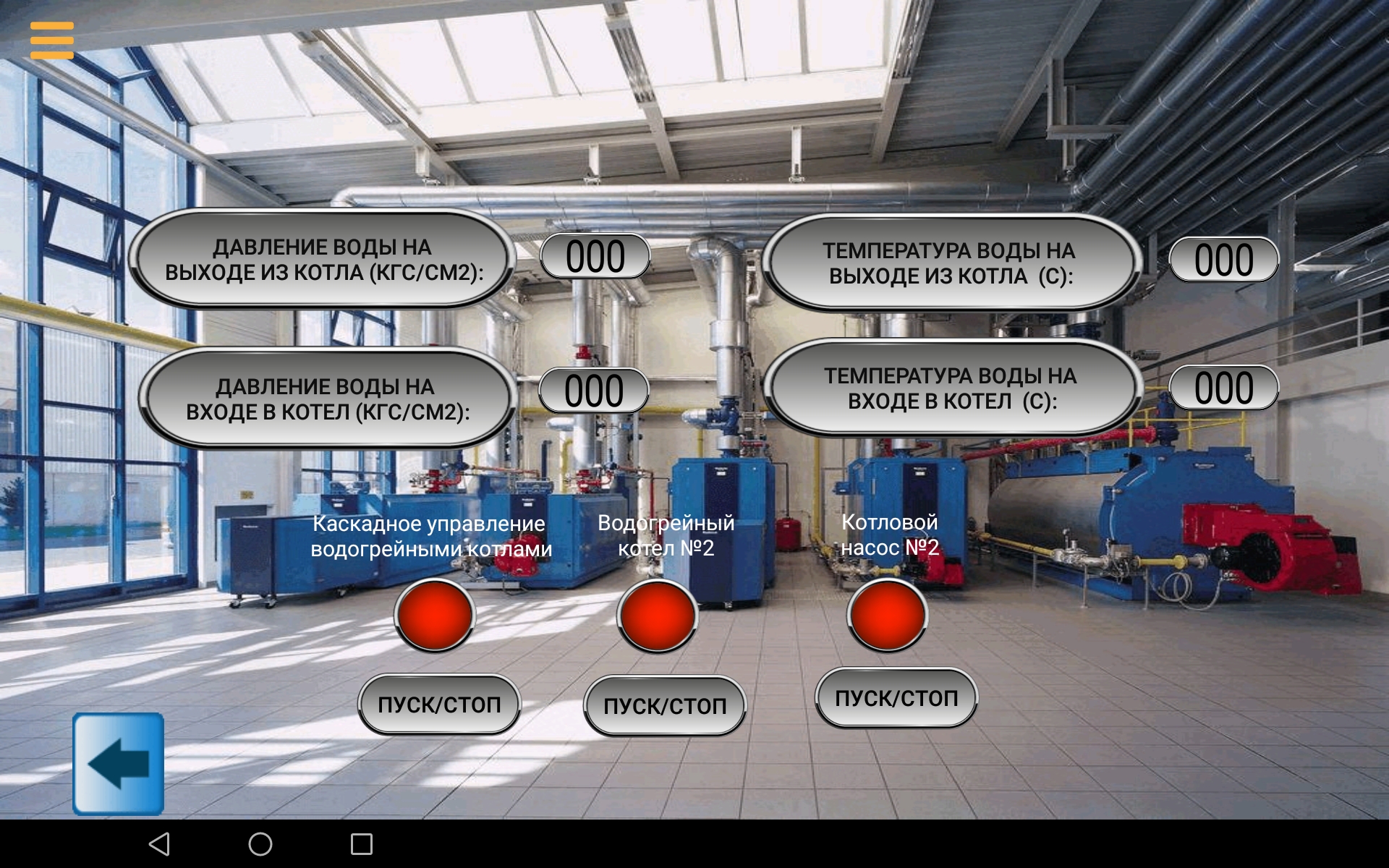Click red indicator under Котловой насос №2
This screenshot has width=1389, height=868.
point(887,614)
